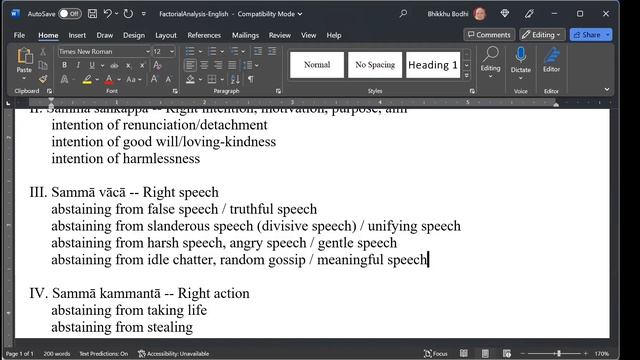Viewport: 640px width, 360px height.
Task: Apply the Normal style
Action: (x=317, y=64)
